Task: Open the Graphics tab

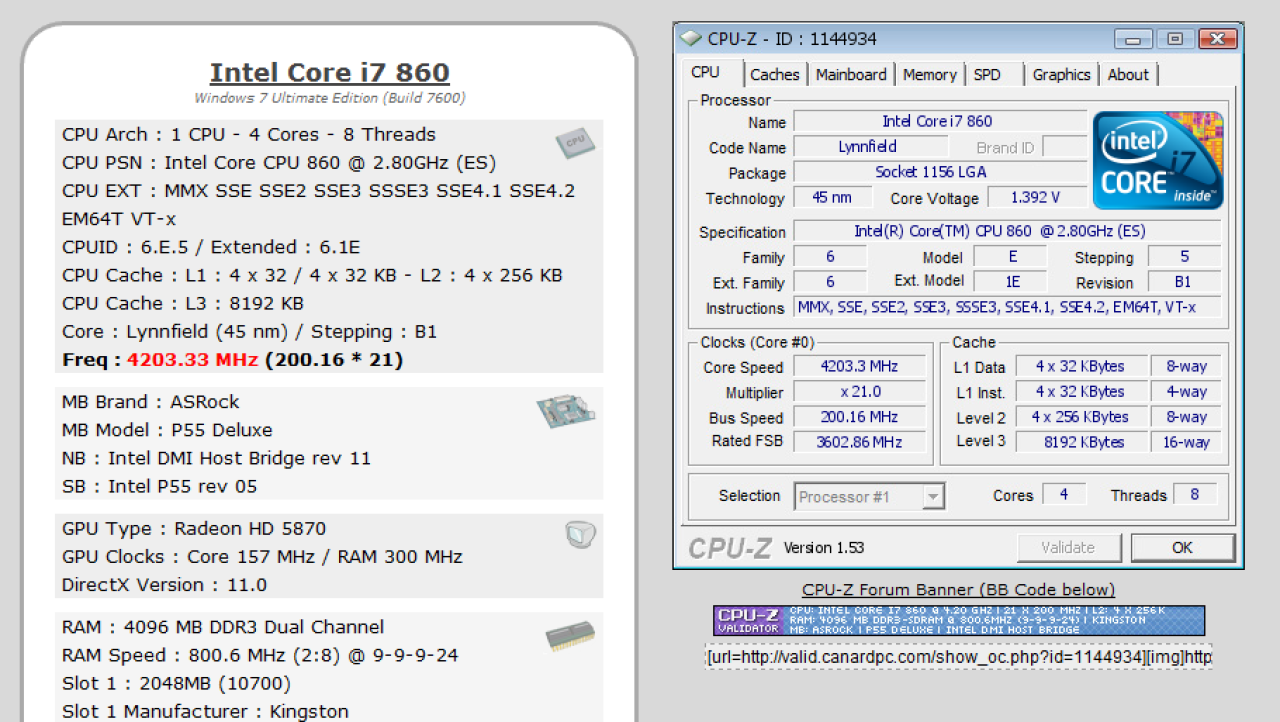Action: coord(1061,74)
